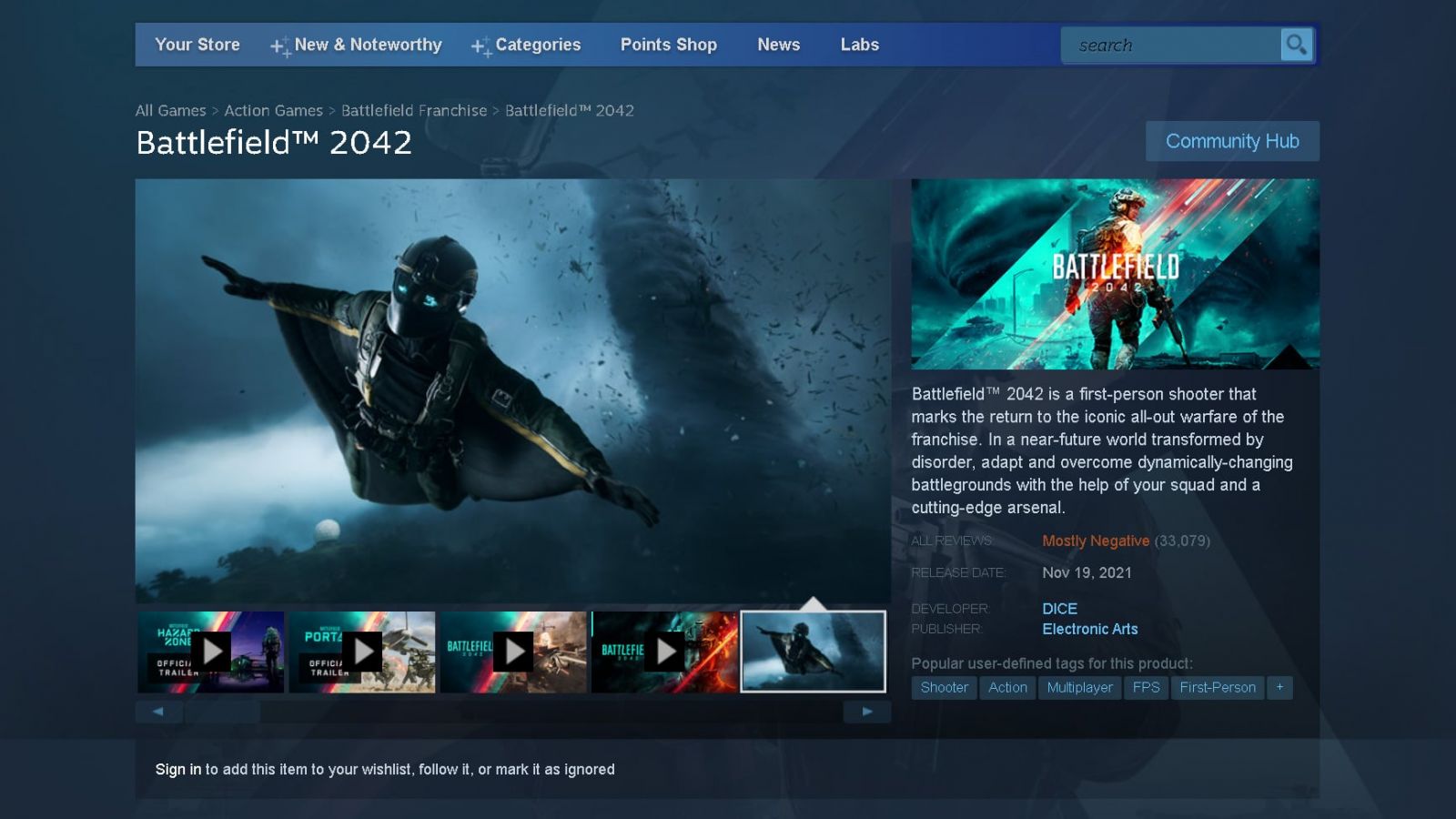
Task: Open the Your Store menu
Action: click(x=197, y=45)
